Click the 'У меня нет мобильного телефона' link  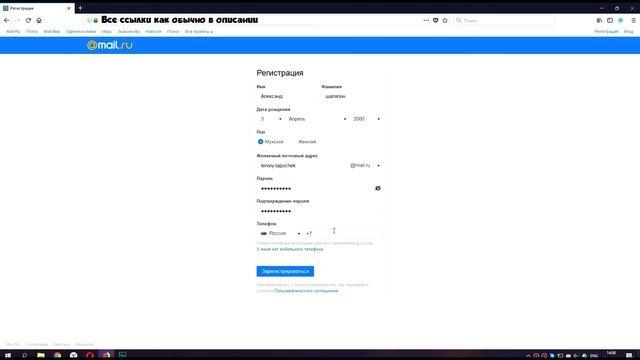click(x=290, y=249)
